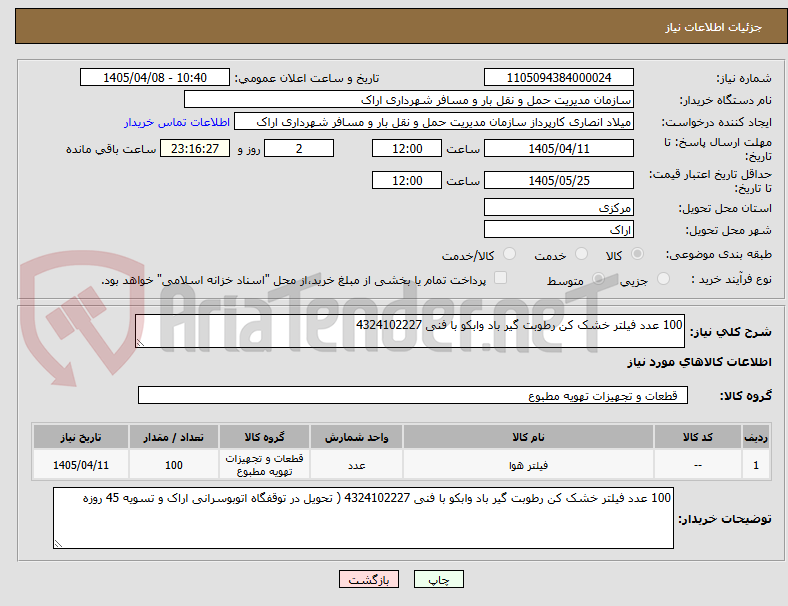This screenshot has width=788, height=606.
Task: Click the فیلتر هوا cell in the table
Action: [528, 465]
